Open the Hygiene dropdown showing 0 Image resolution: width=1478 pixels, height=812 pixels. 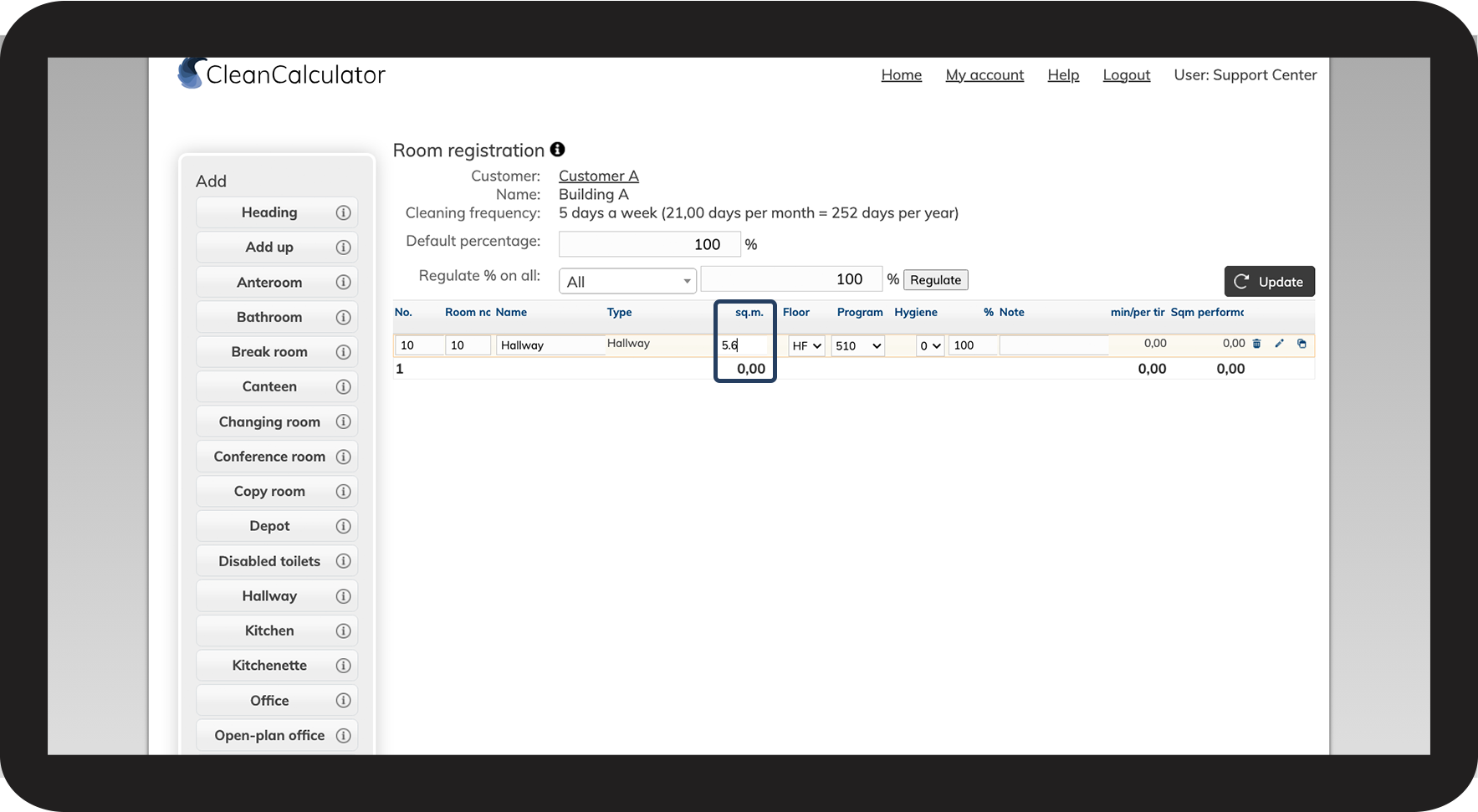(x=930, y=346)
